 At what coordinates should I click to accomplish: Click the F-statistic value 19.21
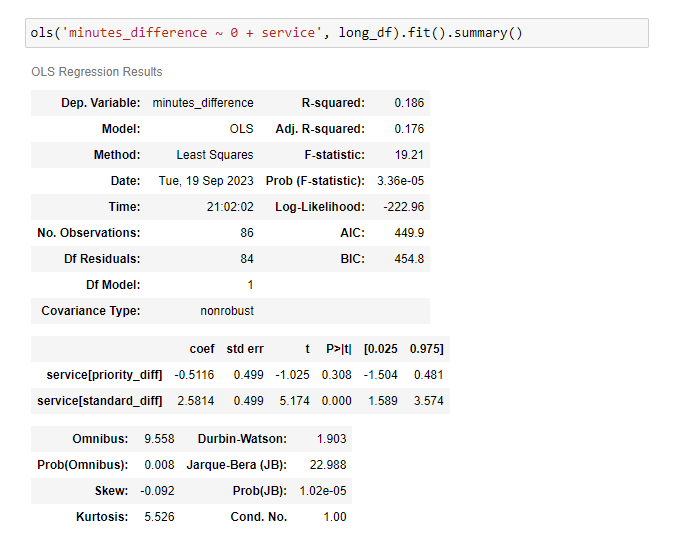pyautogui.click(x=409, y=155)
